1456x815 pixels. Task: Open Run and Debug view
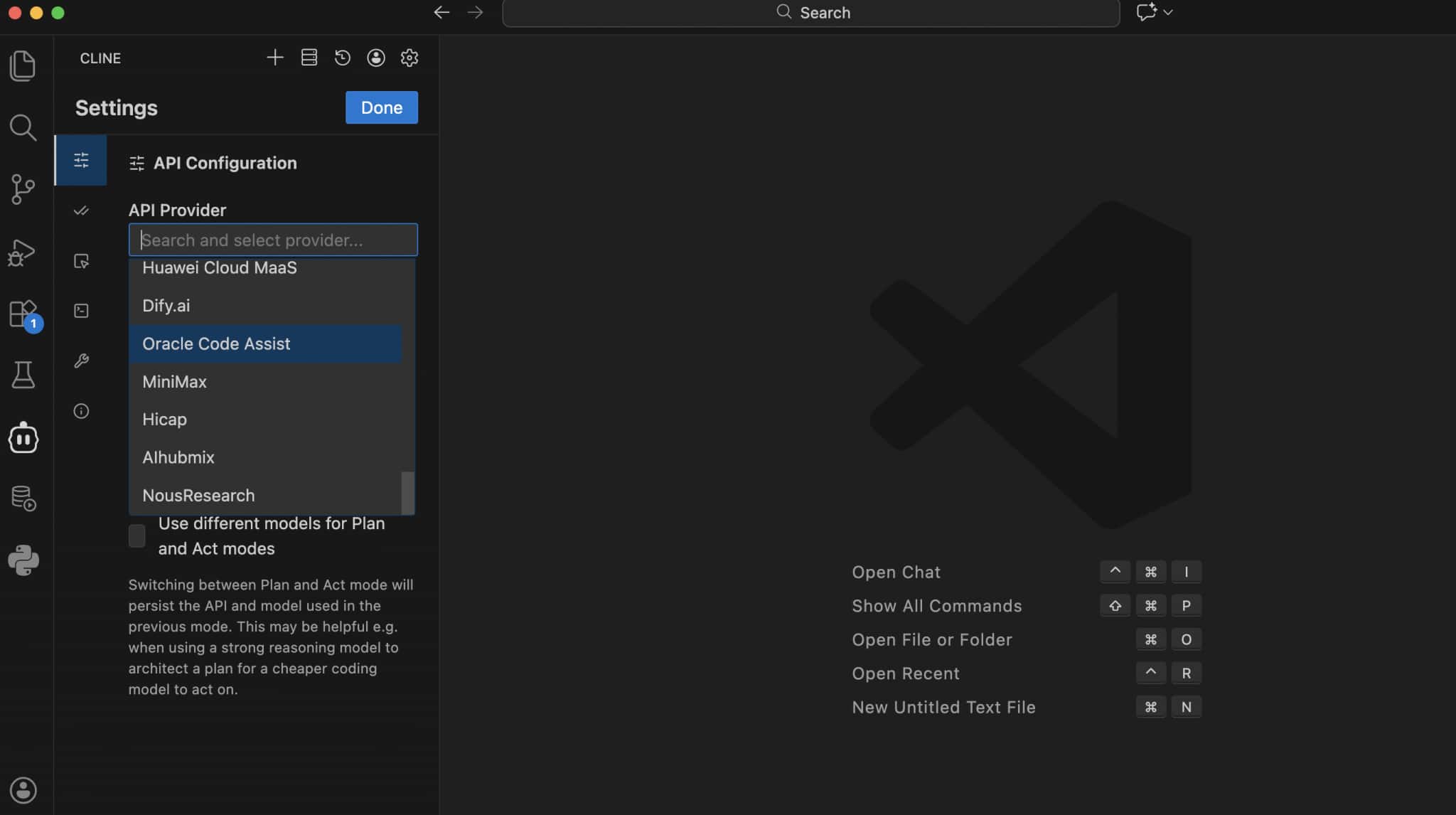click(23, 252)
